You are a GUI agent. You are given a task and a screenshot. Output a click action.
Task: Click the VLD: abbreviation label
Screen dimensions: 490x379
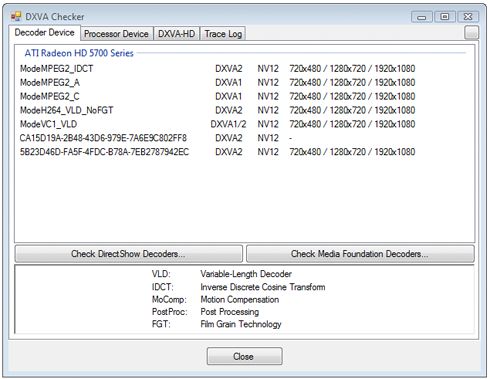point(161,274)
